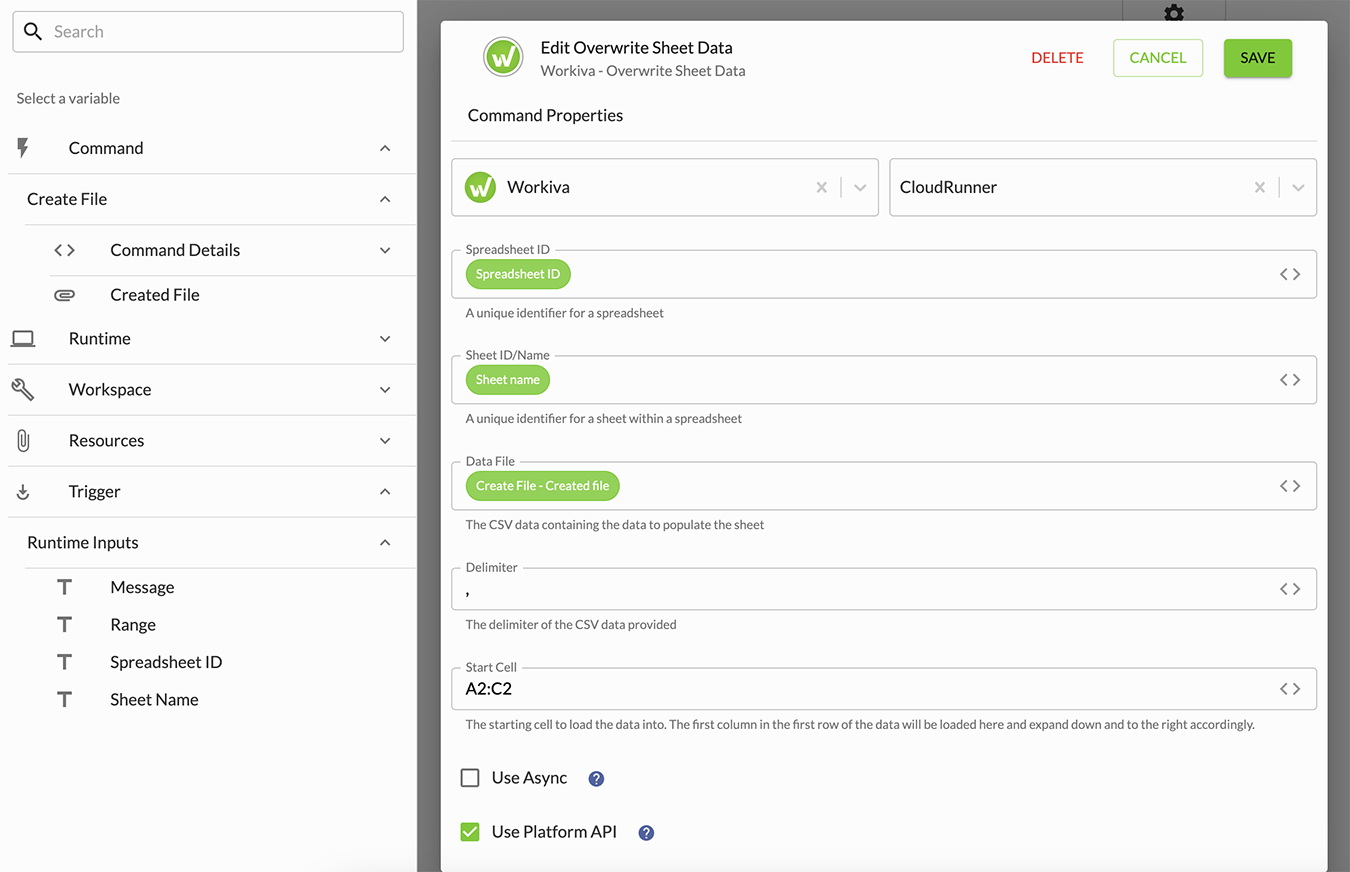Open the CloudRunner dropdown
The height and width of the screenshot is (872, 1350).
tap(1298, 187)
